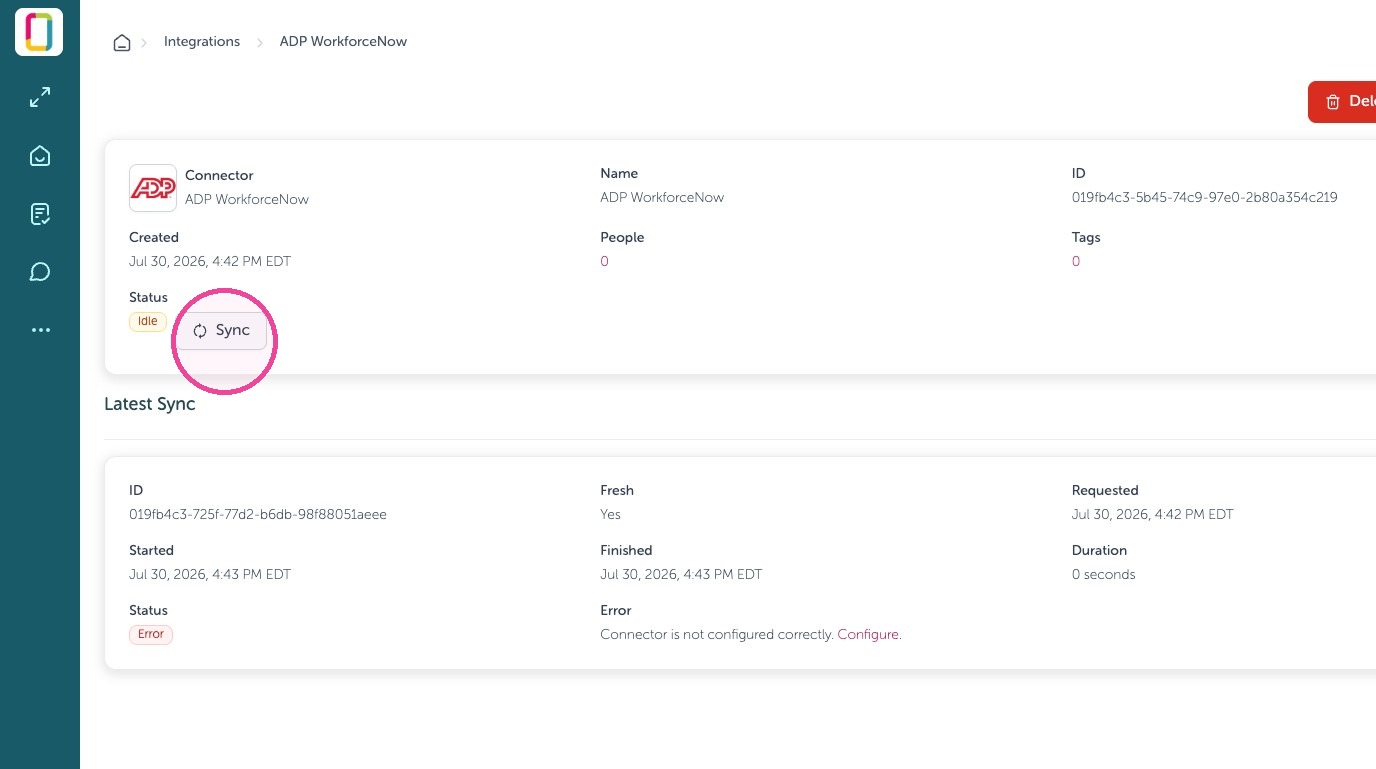Click the red Delete button
Image resolution: width=1376 pixels, height=769 pixels.
click(1342, 102)
